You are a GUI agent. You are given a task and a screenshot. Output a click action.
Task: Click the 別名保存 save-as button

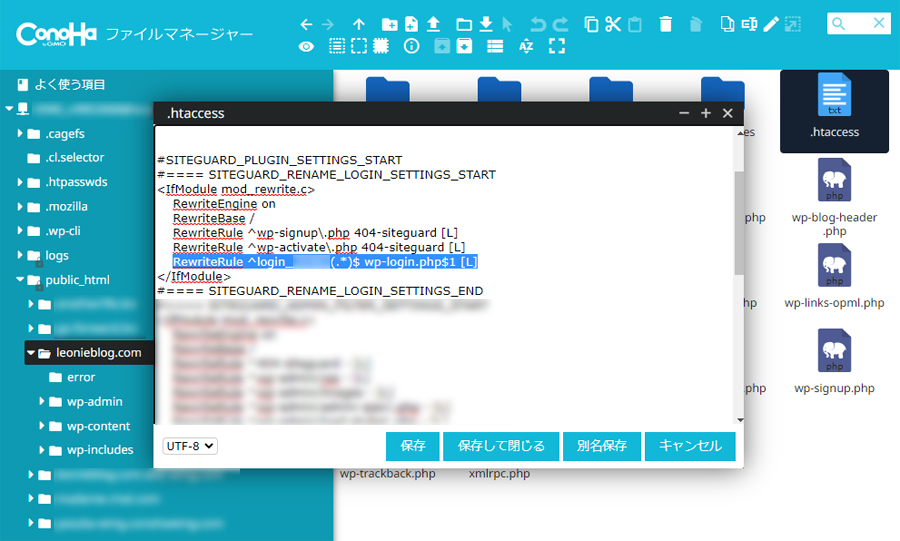click(602, 446)
